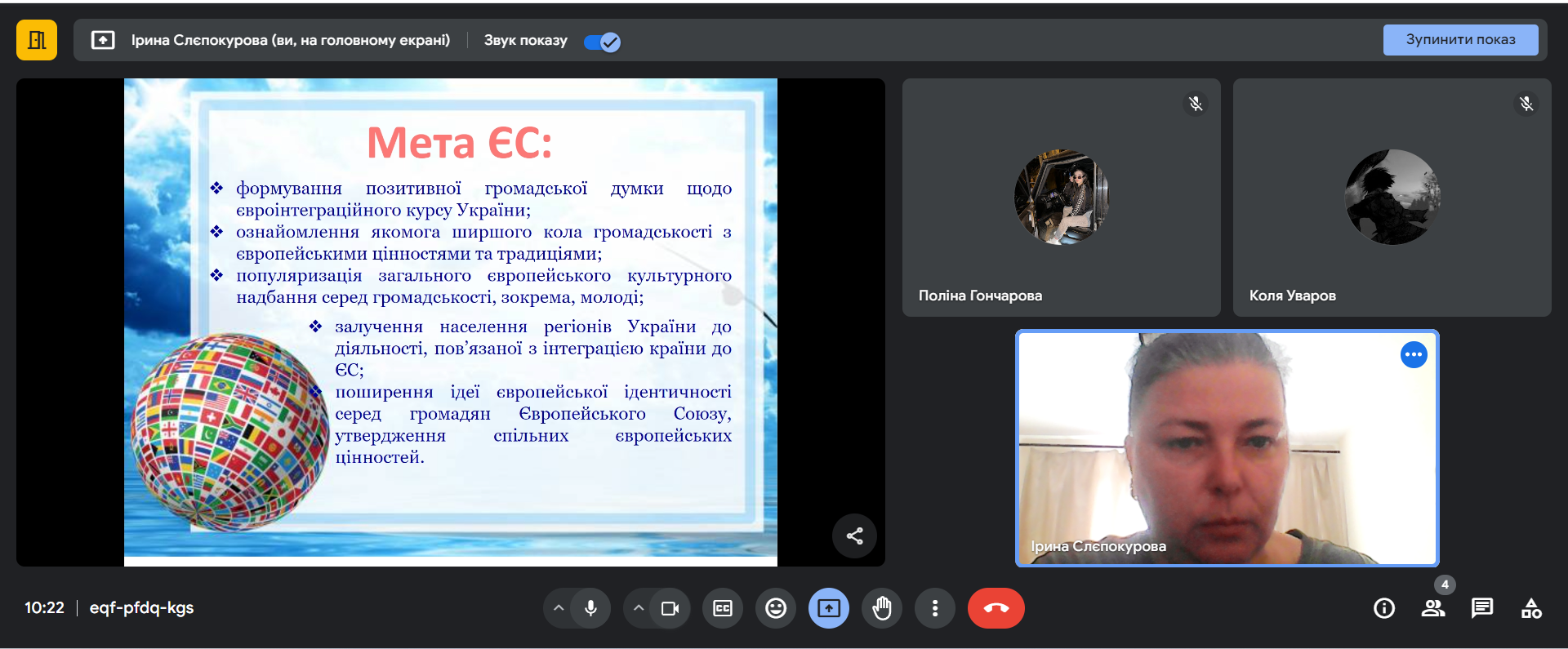Click Зупинити показ to stop presenting
This screenshot has width=1568, height=649.
pos(1460,40)
